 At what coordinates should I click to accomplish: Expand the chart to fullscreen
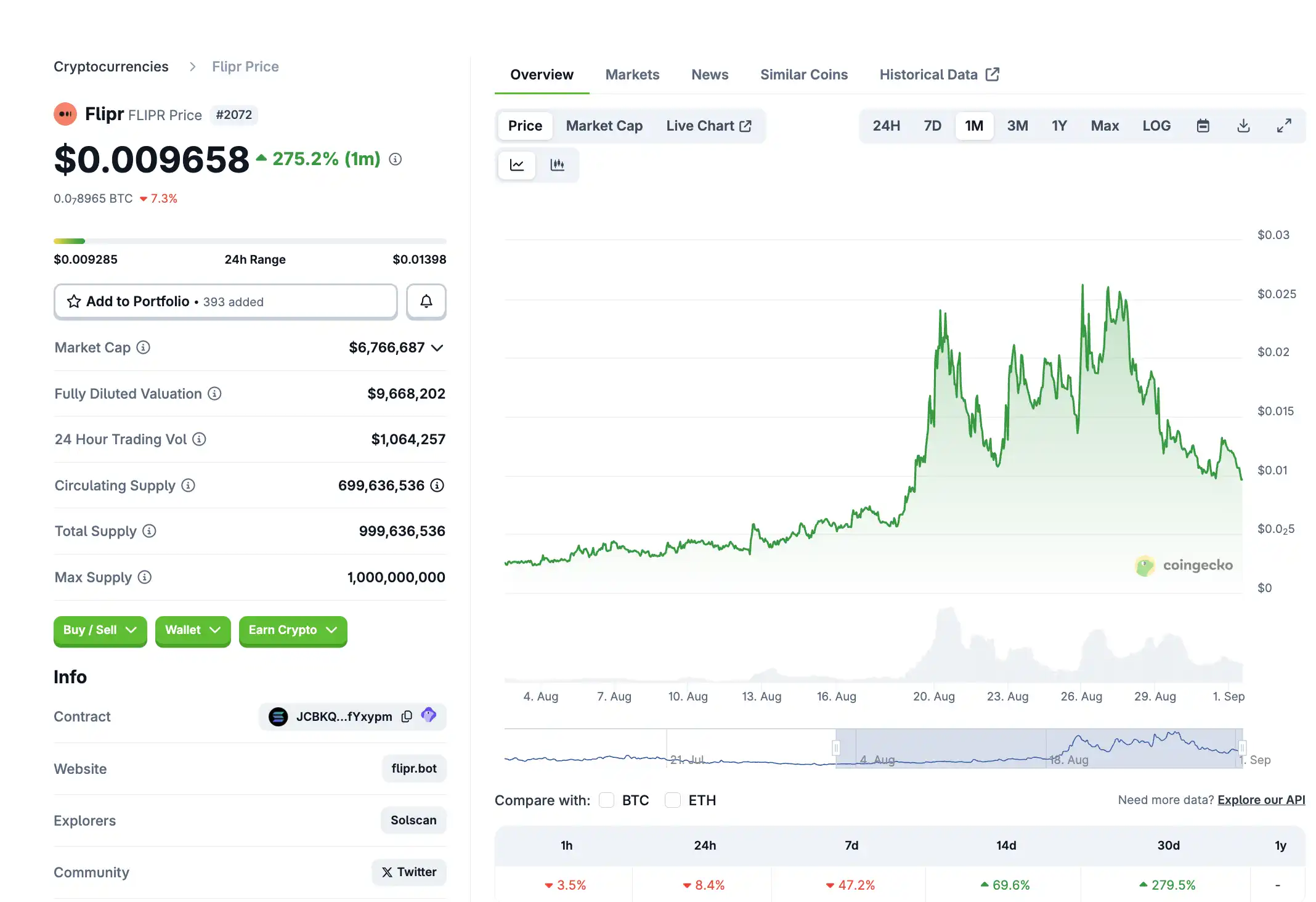pyautogui.click(x=1284, y=125)
